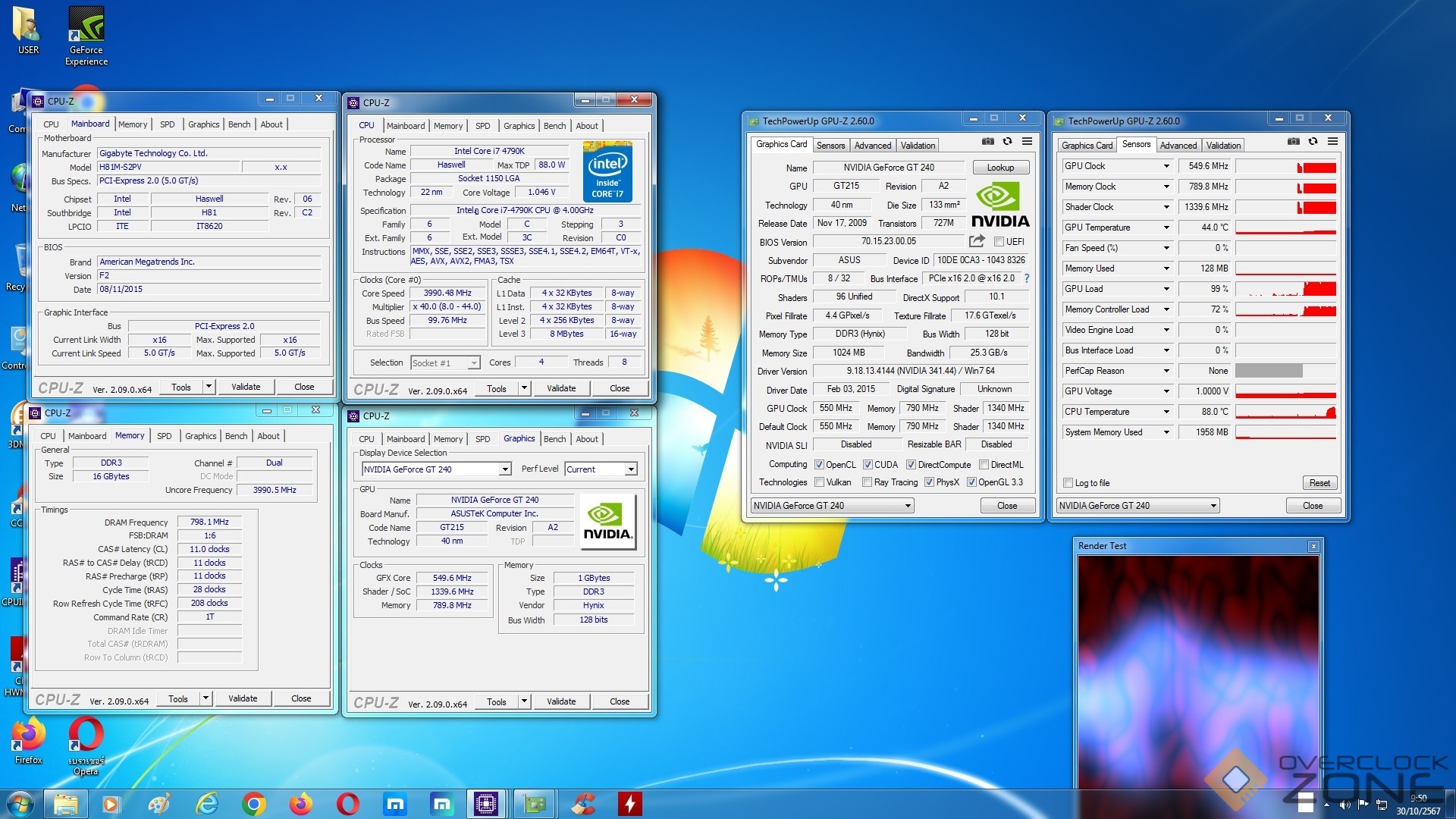Click the Bus Interface question mark icon
The image size is (1456, 819).
pyautogui.click(x=1027, y=278)
